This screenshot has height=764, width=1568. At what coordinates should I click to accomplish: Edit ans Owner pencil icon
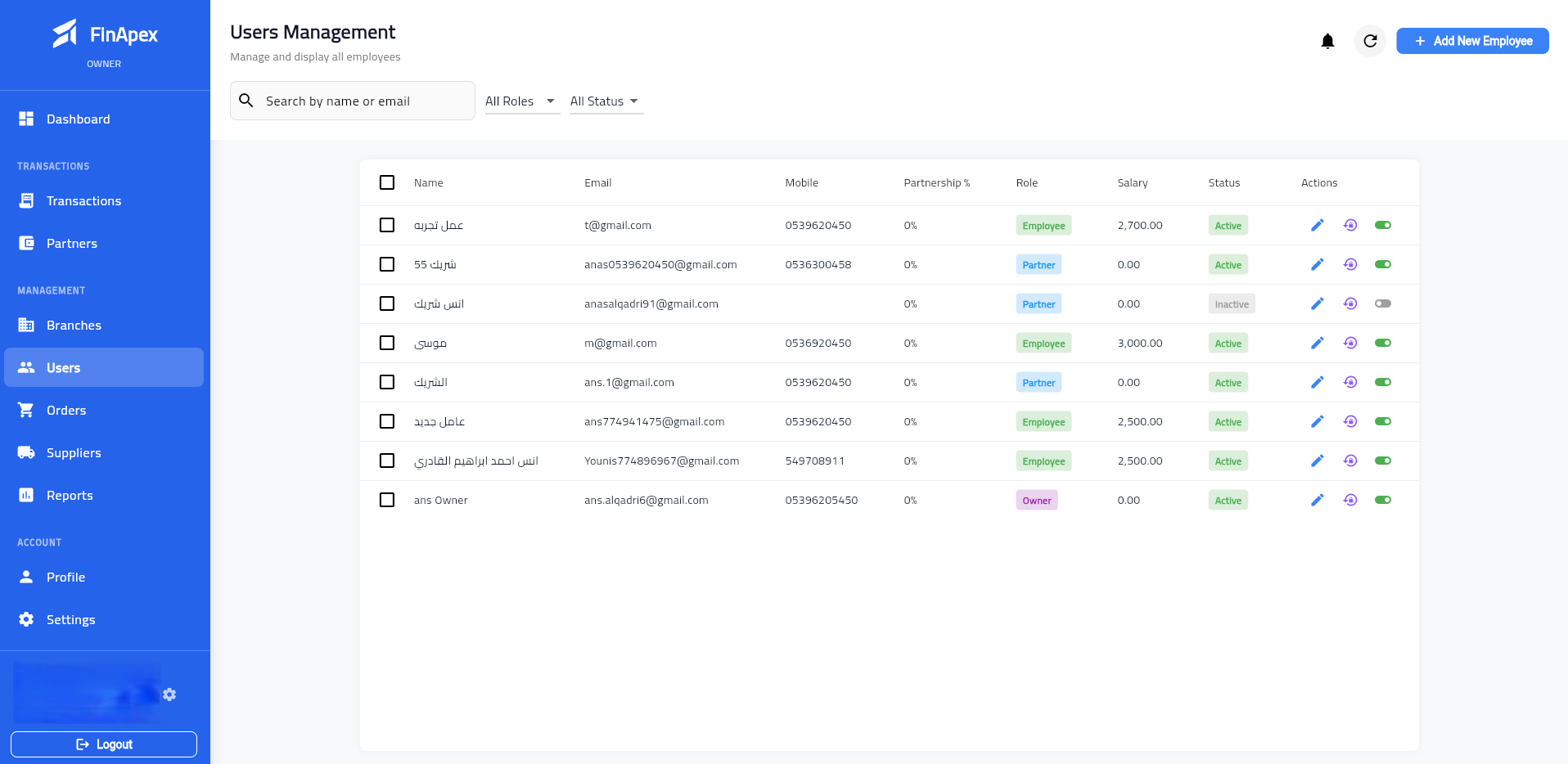1318,500
